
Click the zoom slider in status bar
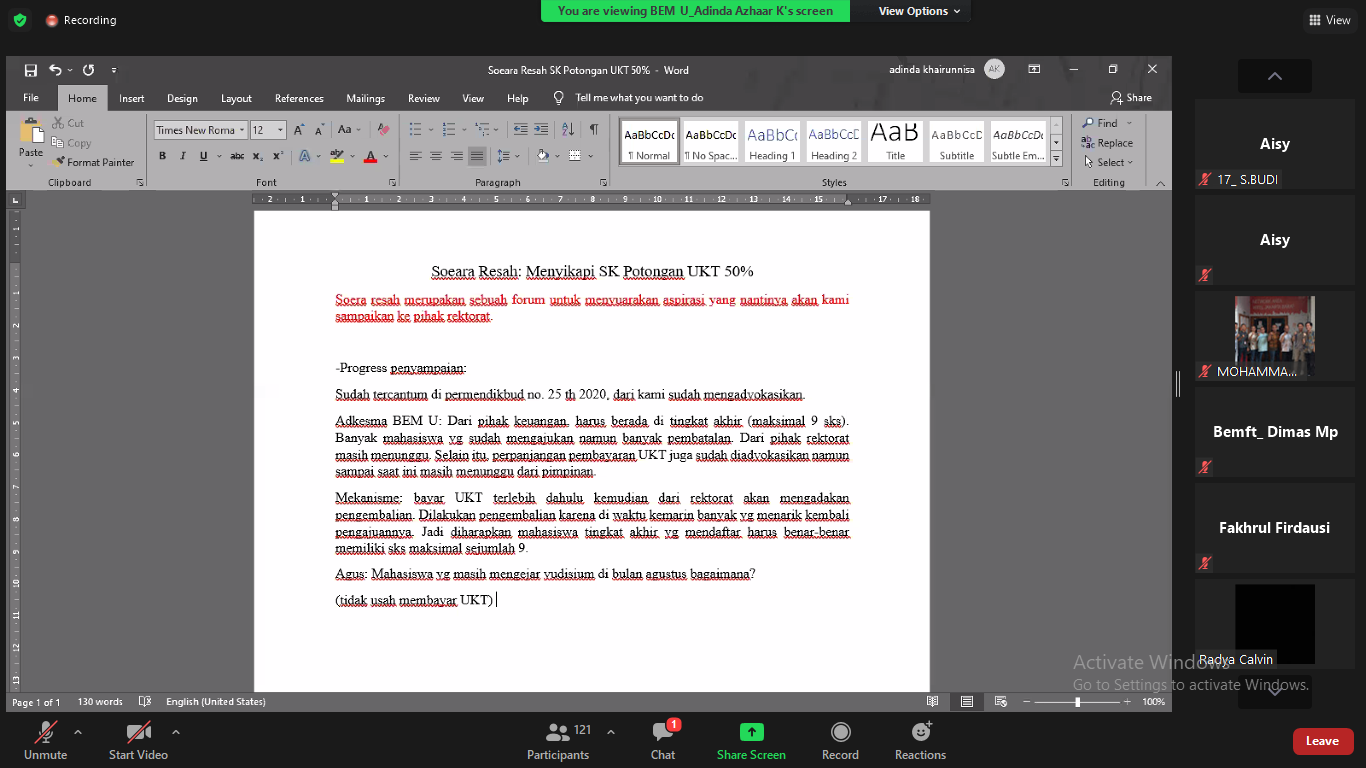pos(1077,702)
